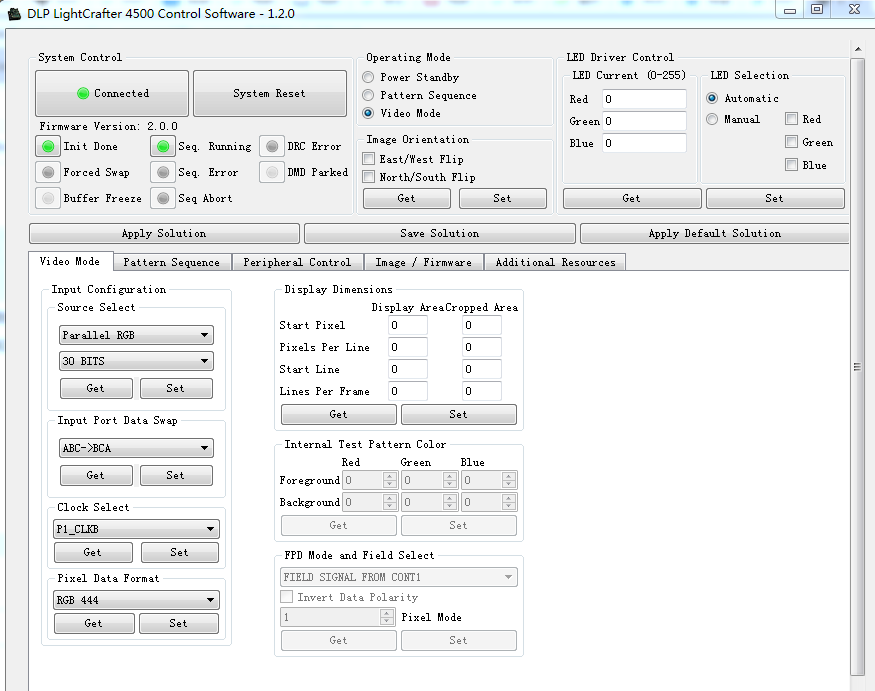Screen dimensions: 875x691
Task: Click Get under Source Select
Action: [96, 388]
